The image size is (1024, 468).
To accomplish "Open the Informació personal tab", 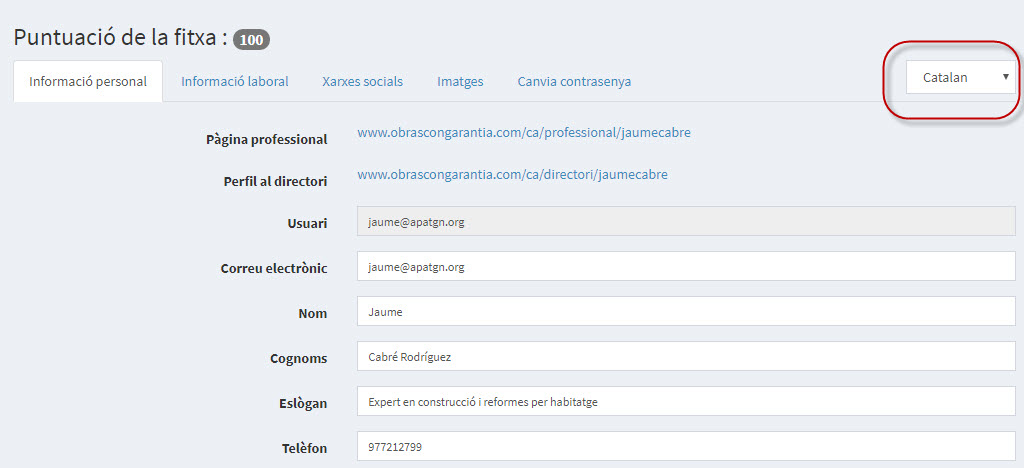I will pos(88,81).
